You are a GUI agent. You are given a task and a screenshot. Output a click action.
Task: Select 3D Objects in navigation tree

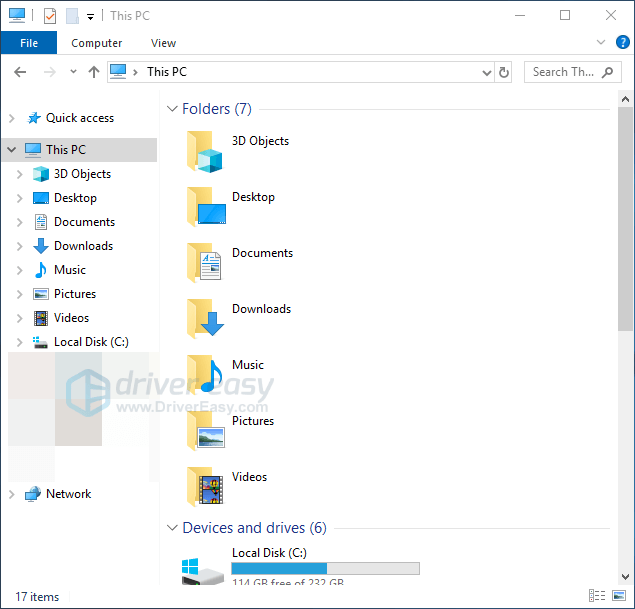82,174
